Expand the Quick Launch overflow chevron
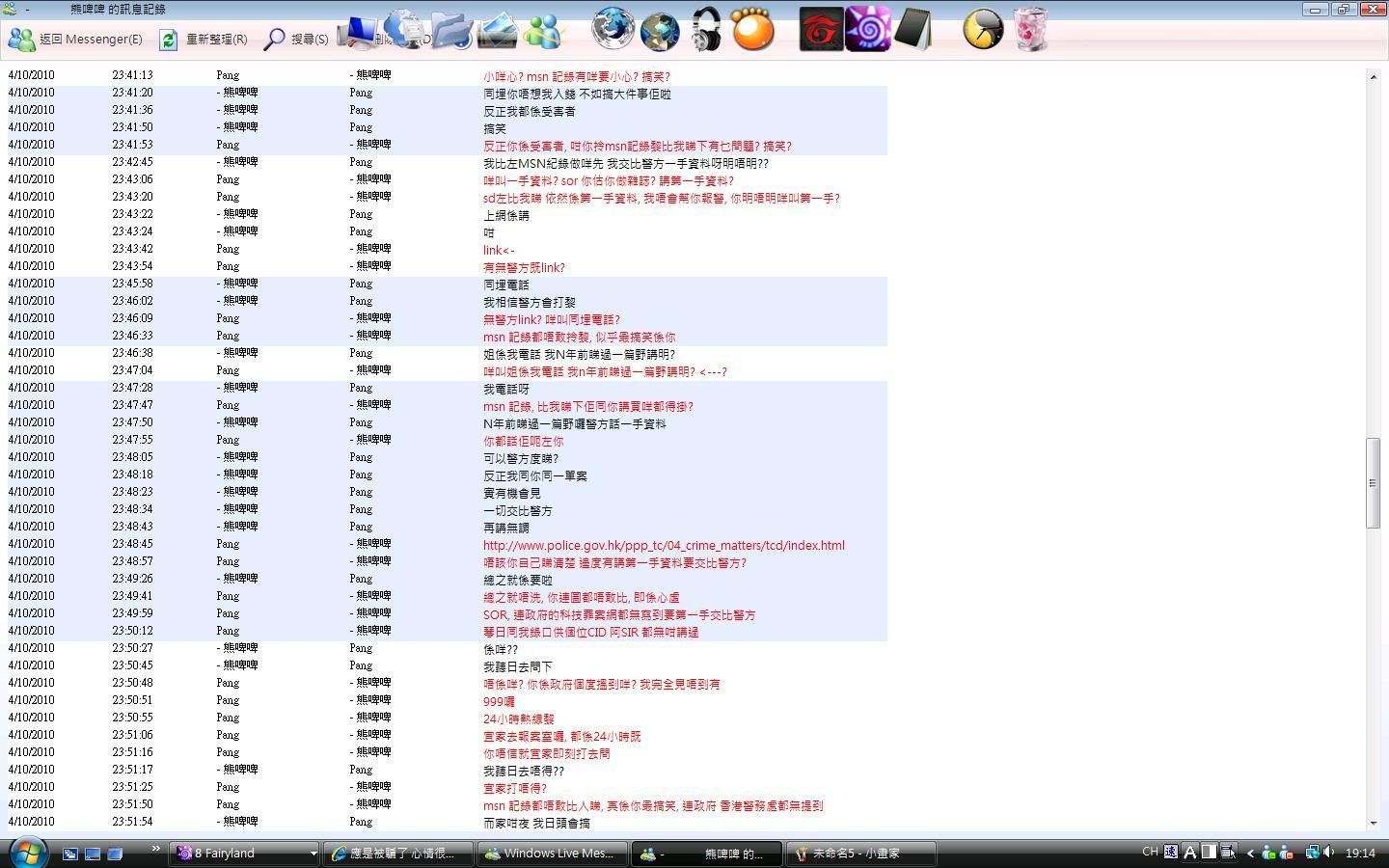The image size is (1389, 868). tap(155, 849)
